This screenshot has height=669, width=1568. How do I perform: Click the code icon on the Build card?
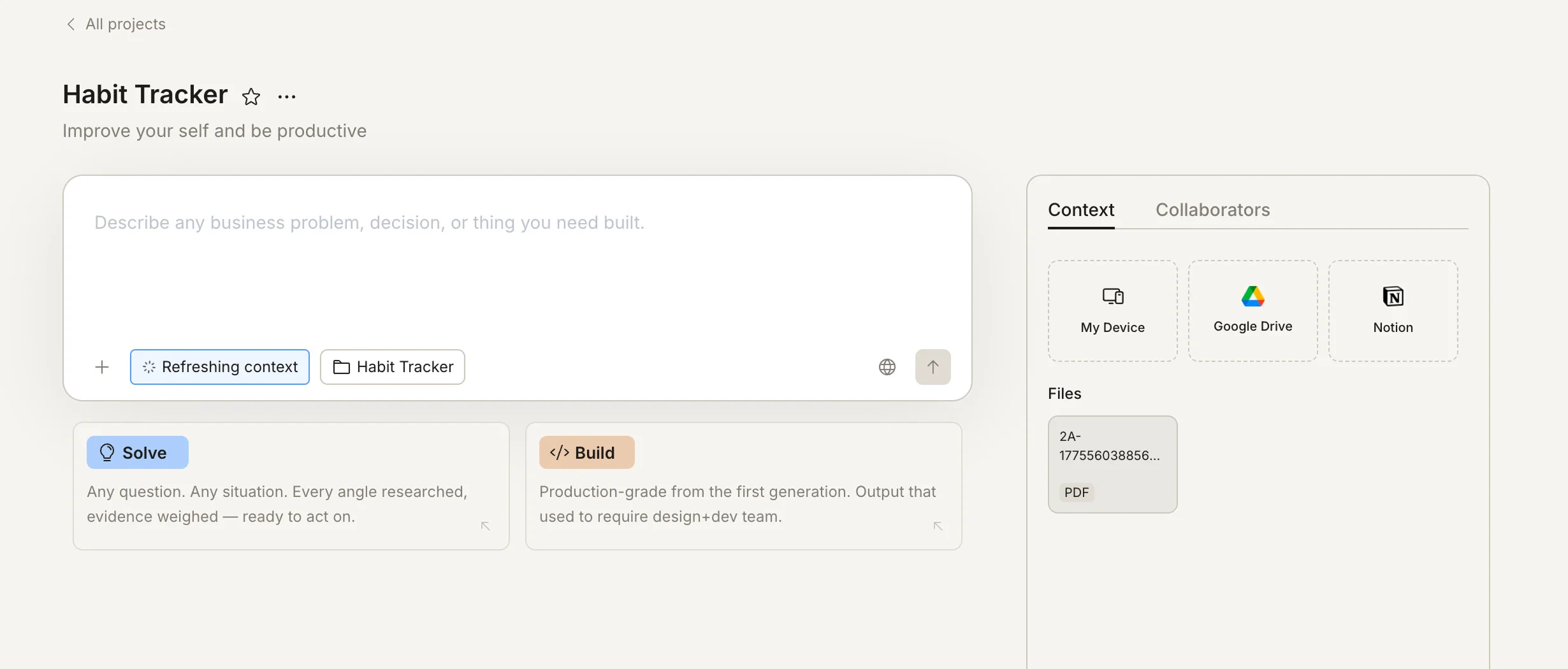(559, 452)
